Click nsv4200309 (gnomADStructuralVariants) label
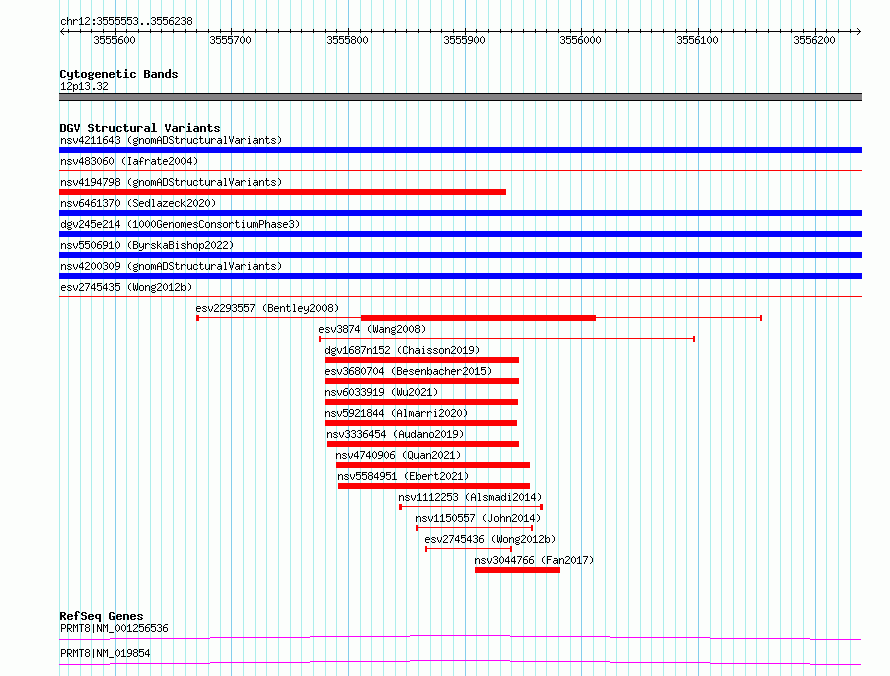The image size is (890, 676). click(x=171, y=266)
